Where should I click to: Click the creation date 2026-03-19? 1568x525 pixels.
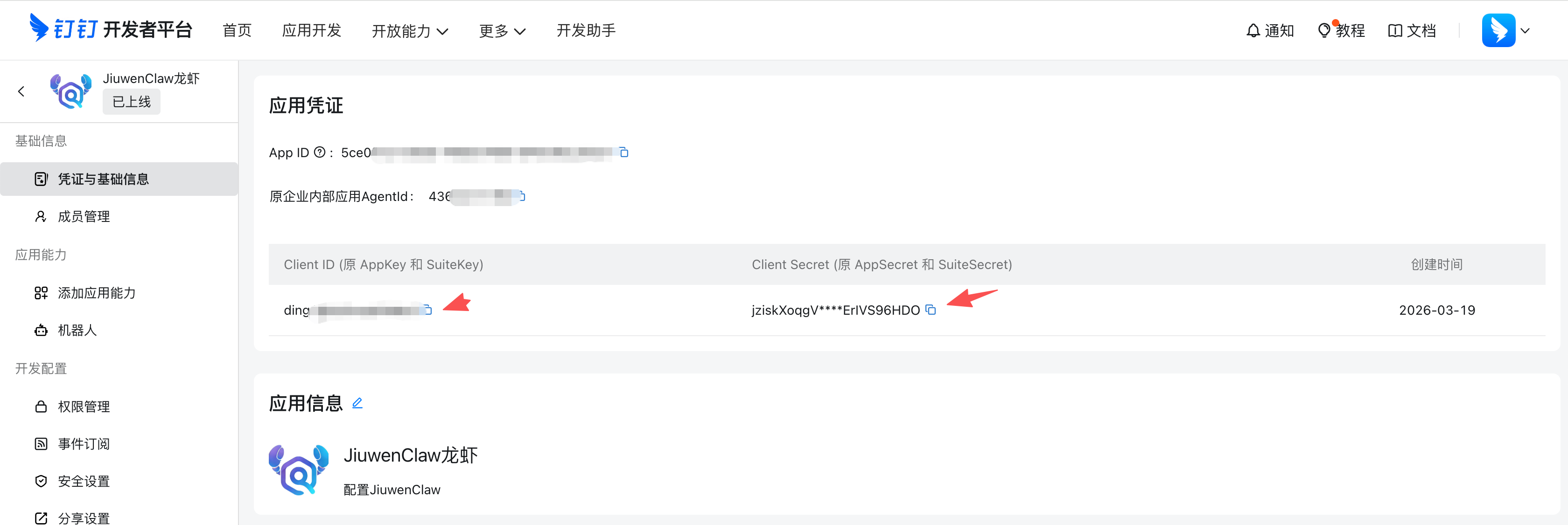1436,310
